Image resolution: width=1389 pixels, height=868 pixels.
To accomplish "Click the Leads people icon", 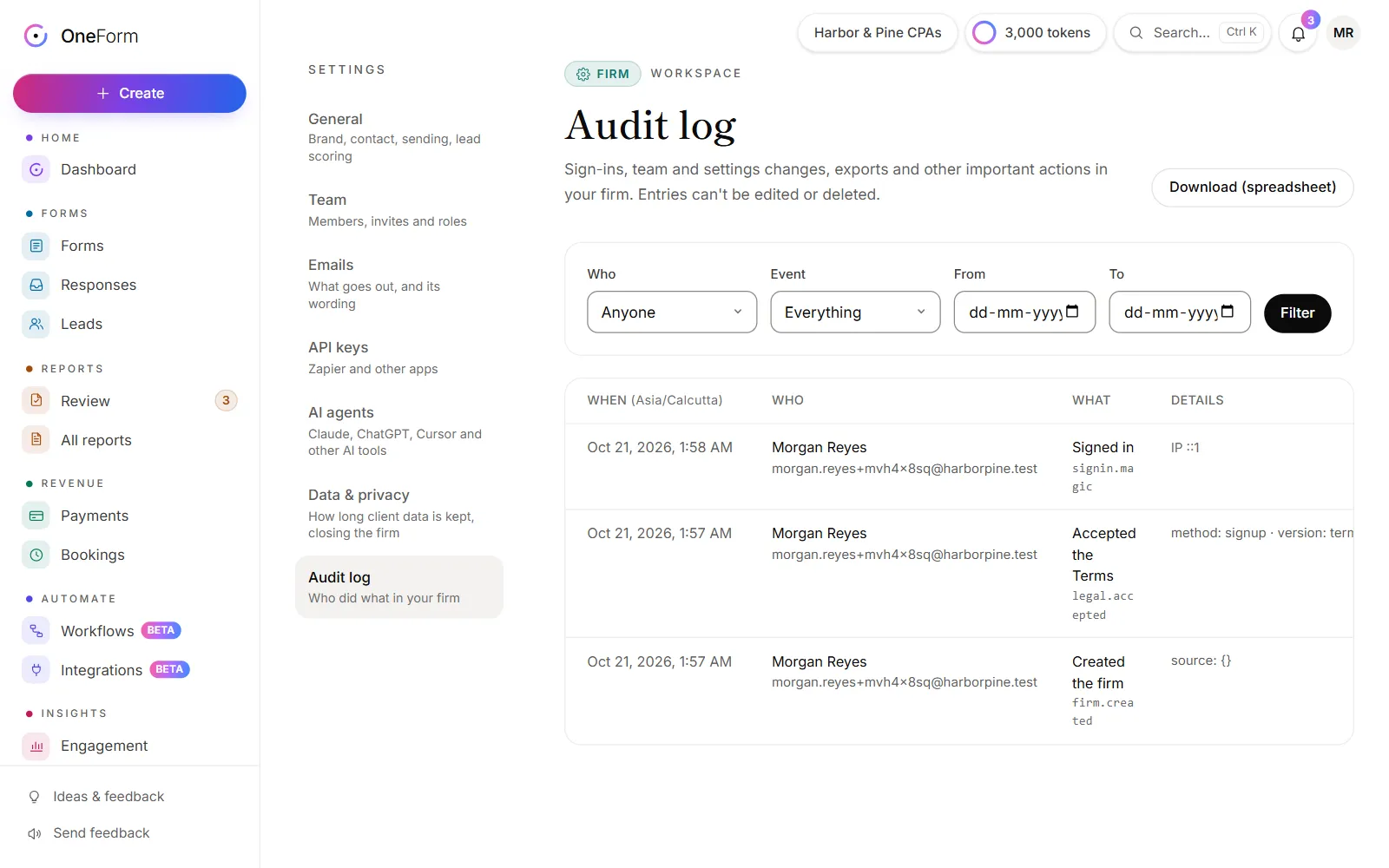I will pyautogui.click(x=36, y=325).
